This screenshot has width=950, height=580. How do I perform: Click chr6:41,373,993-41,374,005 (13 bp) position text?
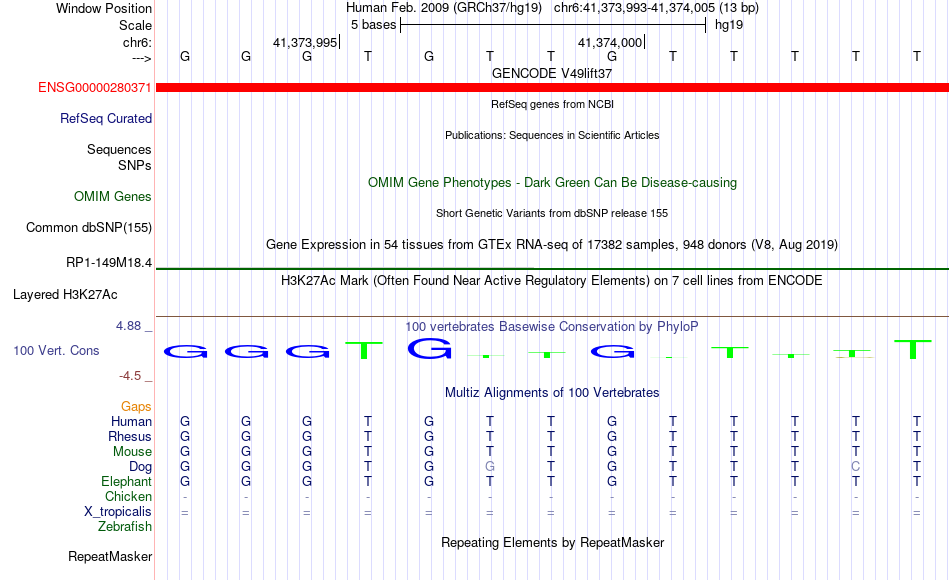[656, 8]
